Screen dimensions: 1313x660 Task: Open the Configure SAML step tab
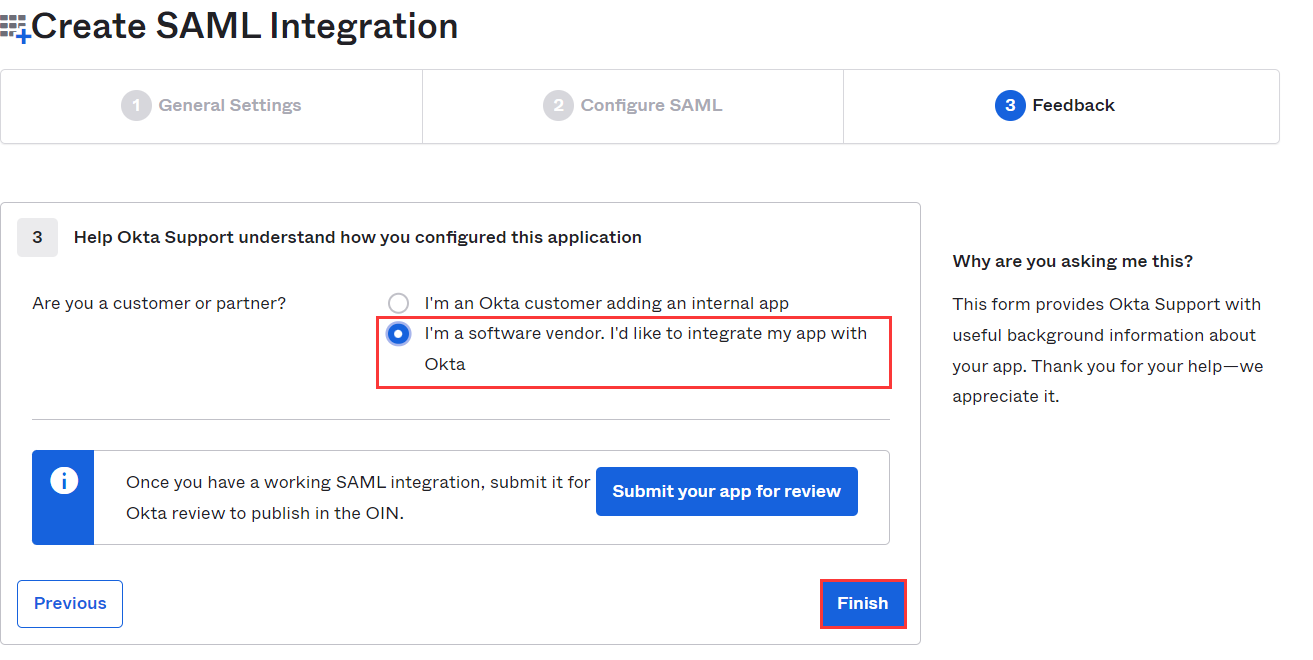click(651, 105)
